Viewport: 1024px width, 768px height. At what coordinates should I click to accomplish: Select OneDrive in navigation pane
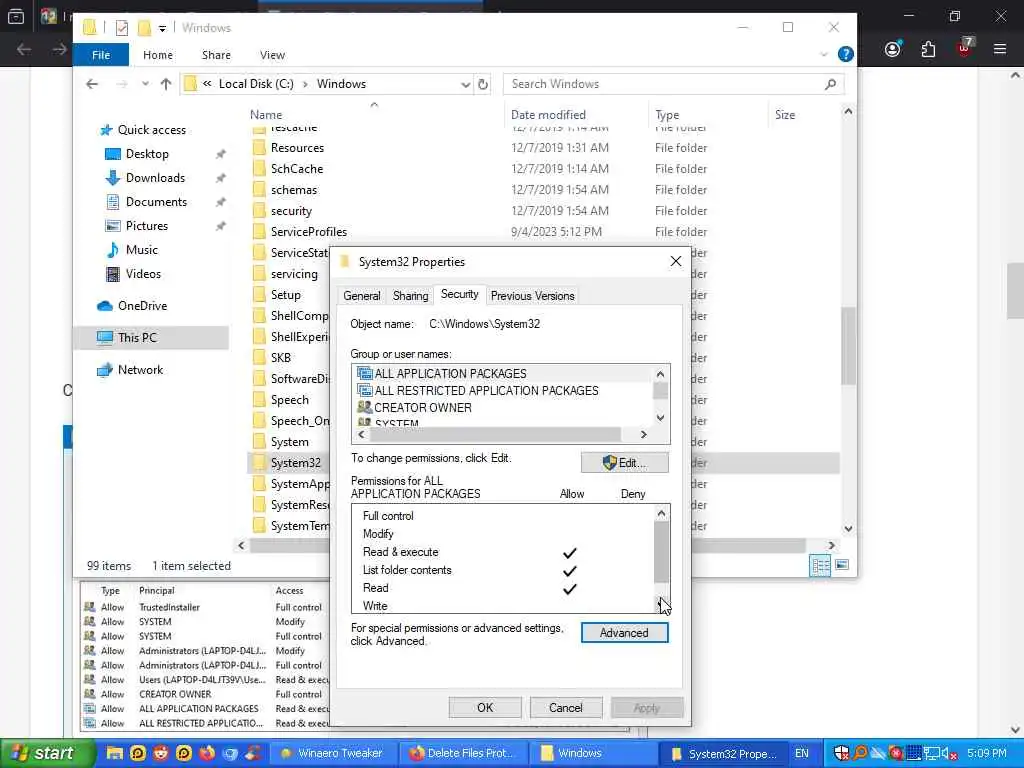142,306
